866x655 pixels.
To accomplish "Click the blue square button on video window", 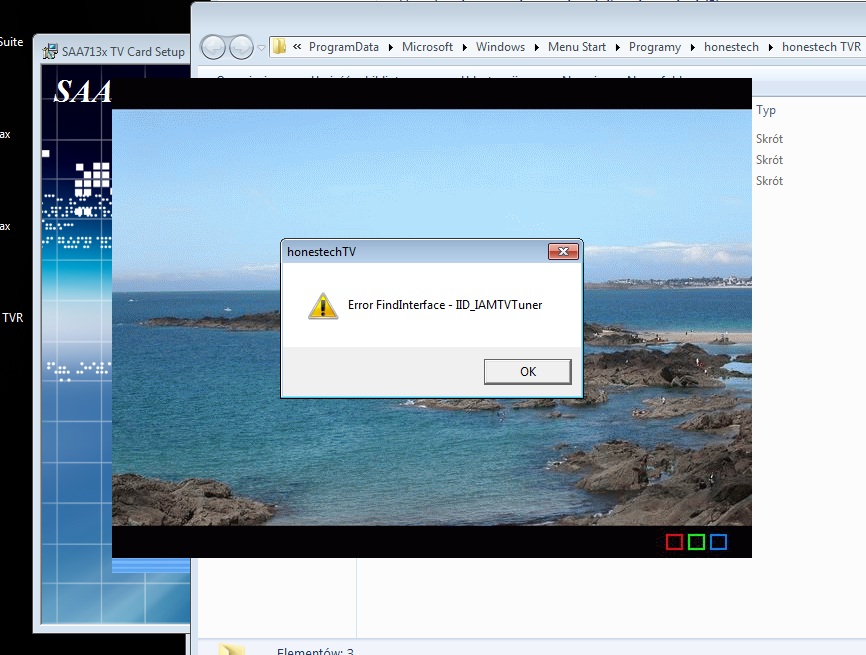I will pyautogui.click(x=718, y=542).
